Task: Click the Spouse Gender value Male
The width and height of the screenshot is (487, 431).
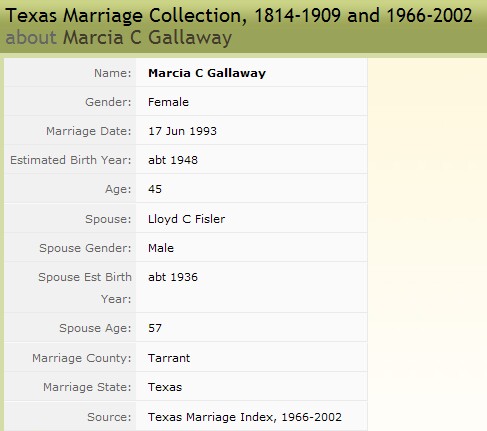Action: pyautogui.click(x=161, y=248)
